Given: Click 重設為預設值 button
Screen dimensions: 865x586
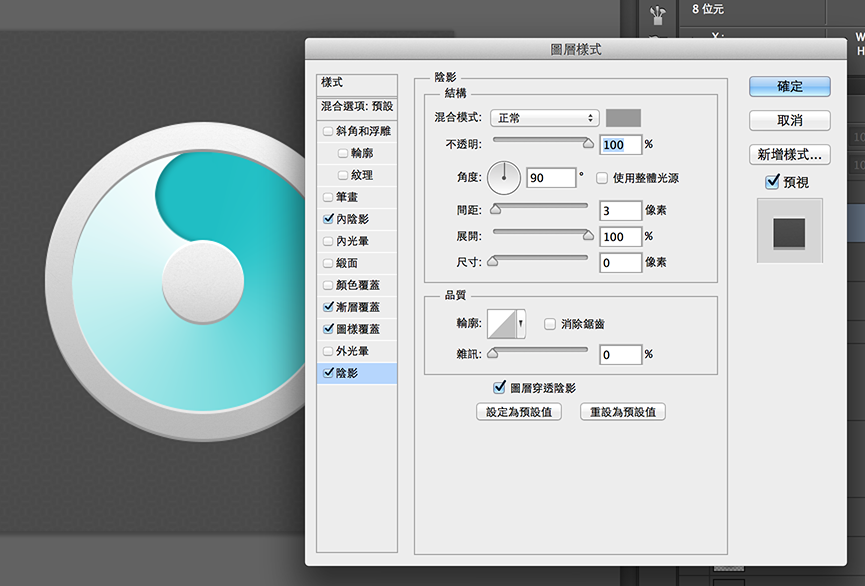Looking at the screenshot, I should click(x=623, y=412).
